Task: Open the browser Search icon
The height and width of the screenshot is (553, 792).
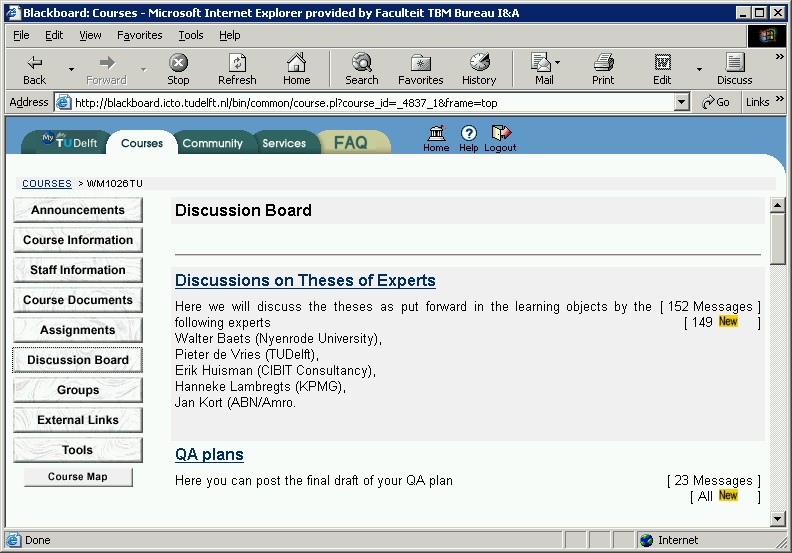Action: [361, 69]
